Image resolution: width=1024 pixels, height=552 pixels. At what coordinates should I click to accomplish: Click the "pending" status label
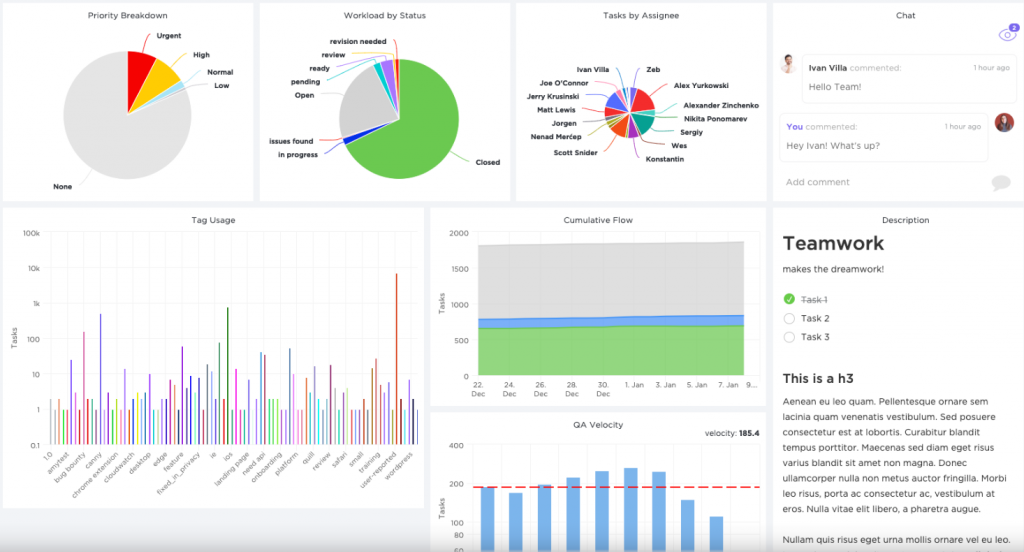(x=305, y=82)
